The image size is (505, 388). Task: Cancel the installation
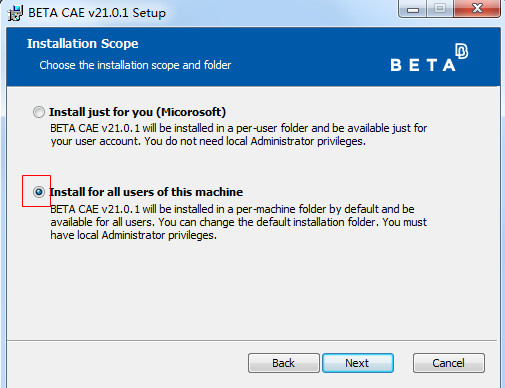point(449,363)
